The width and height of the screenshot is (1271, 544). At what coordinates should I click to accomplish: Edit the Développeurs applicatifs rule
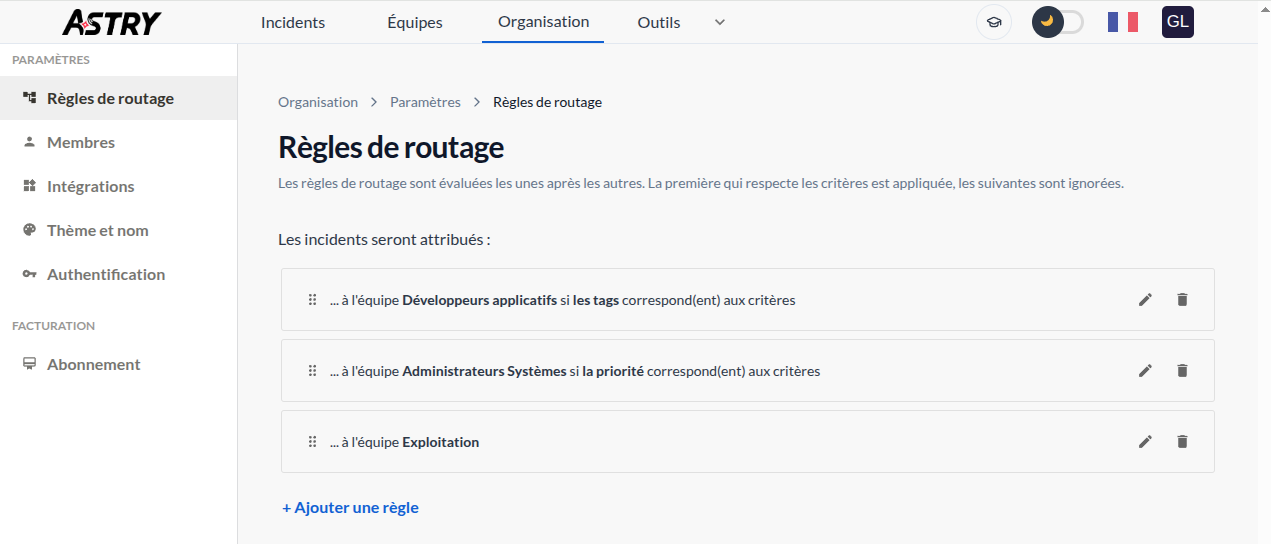1146,299
